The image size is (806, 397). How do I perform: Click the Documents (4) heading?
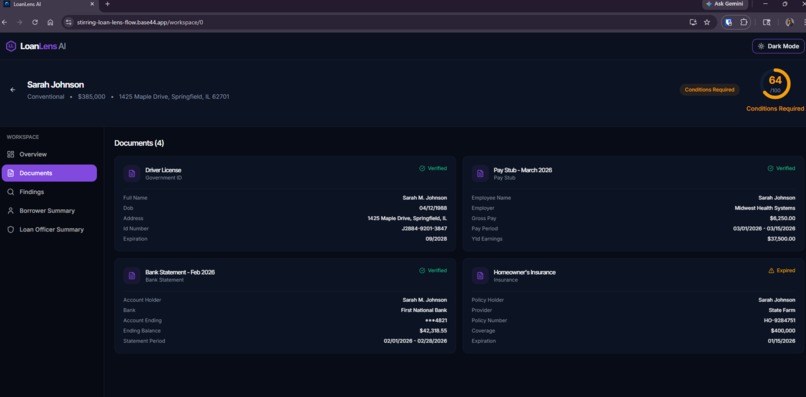[x=139, y=143]
